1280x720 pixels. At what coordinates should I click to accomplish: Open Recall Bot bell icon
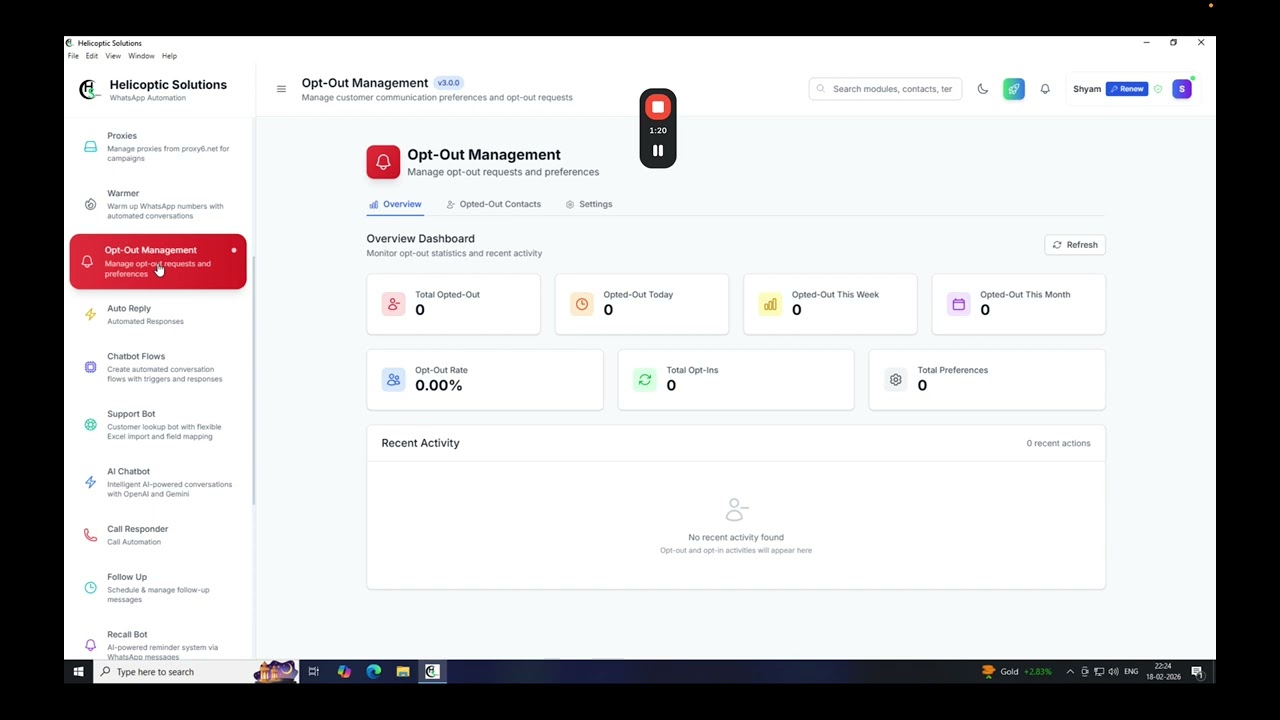coord(90,645)
